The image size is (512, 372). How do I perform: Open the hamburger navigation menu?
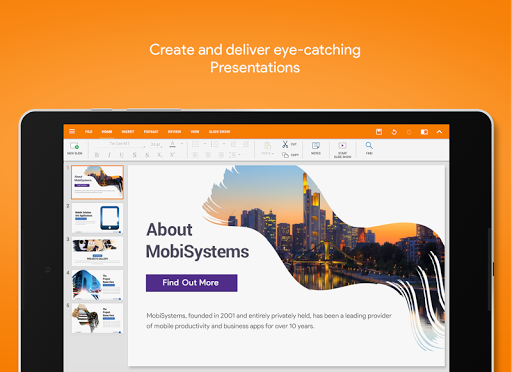pyautogui.click(x=72, y=131)
